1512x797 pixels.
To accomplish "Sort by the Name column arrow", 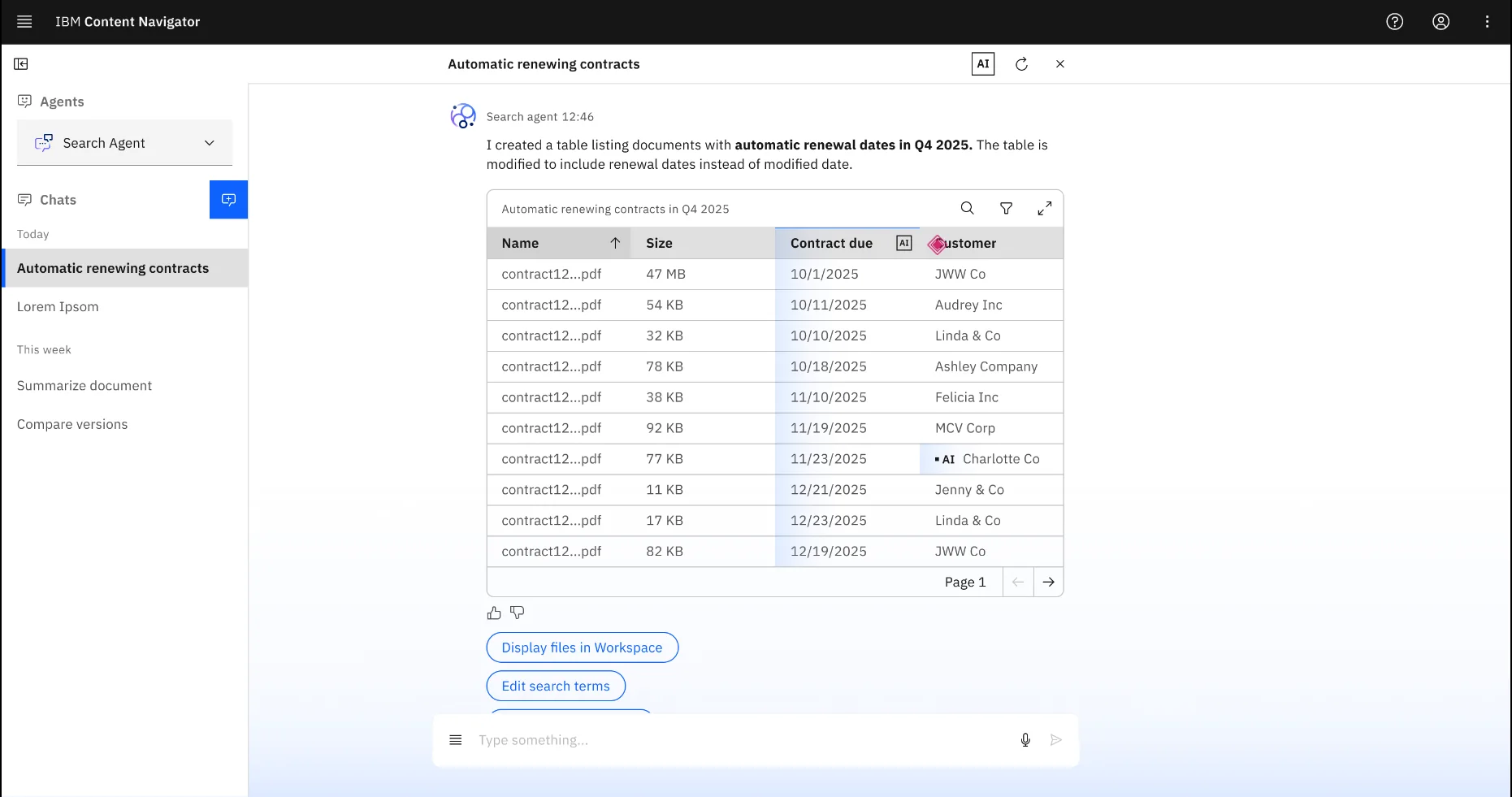I will coord(615,243).
